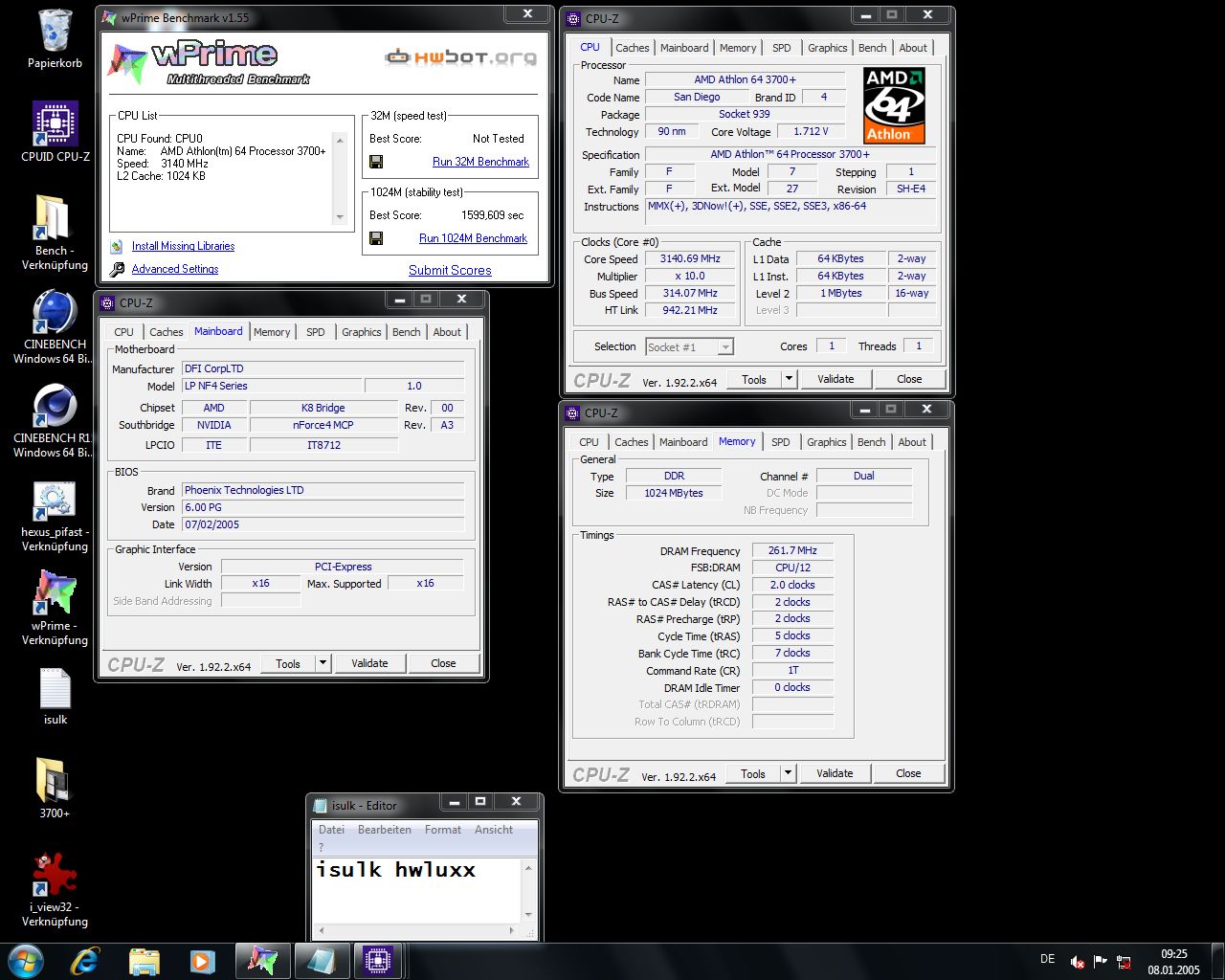Select the isulk text file icon
This screenshot has width=1225, height=980.
[55, 689]
